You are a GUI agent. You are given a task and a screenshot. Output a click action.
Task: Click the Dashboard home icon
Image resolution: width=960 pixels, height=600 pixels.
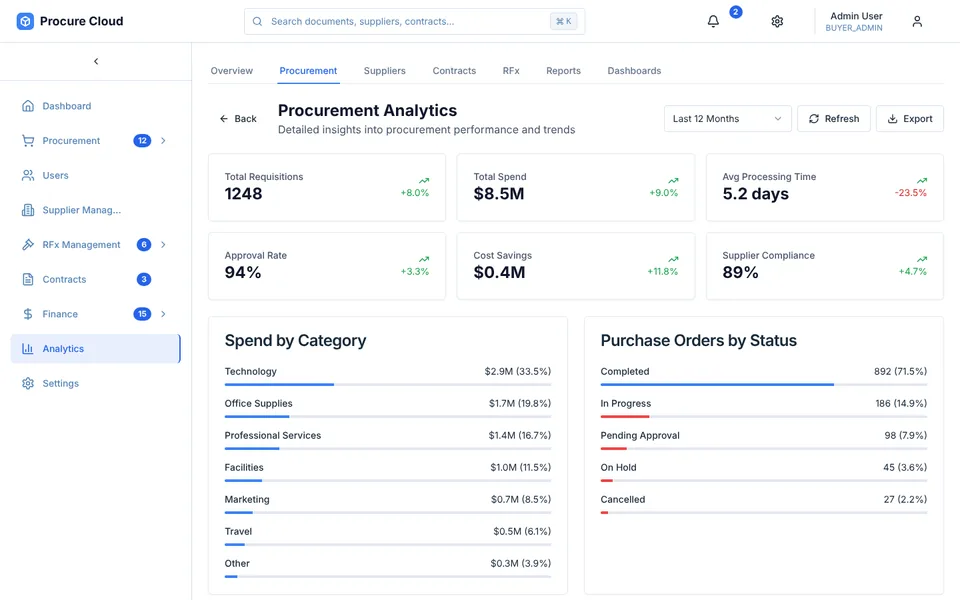click(28, 106)
